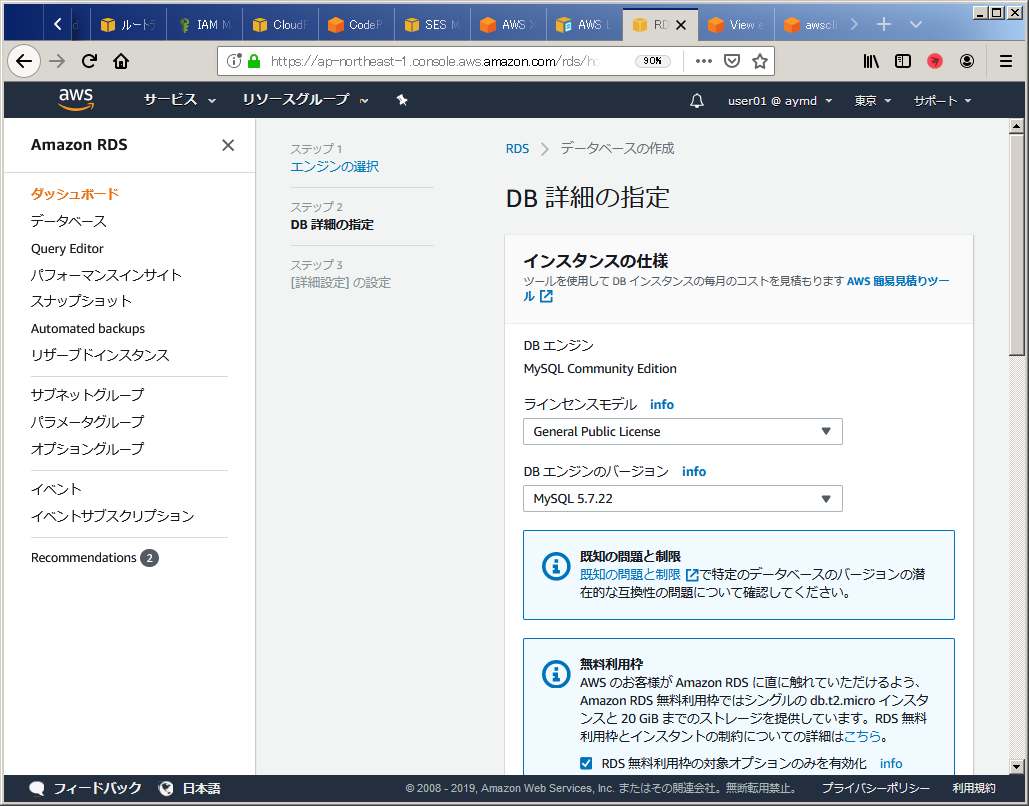
Task: Go back with the browser back arrow
Action: click(x=24, y=62)
